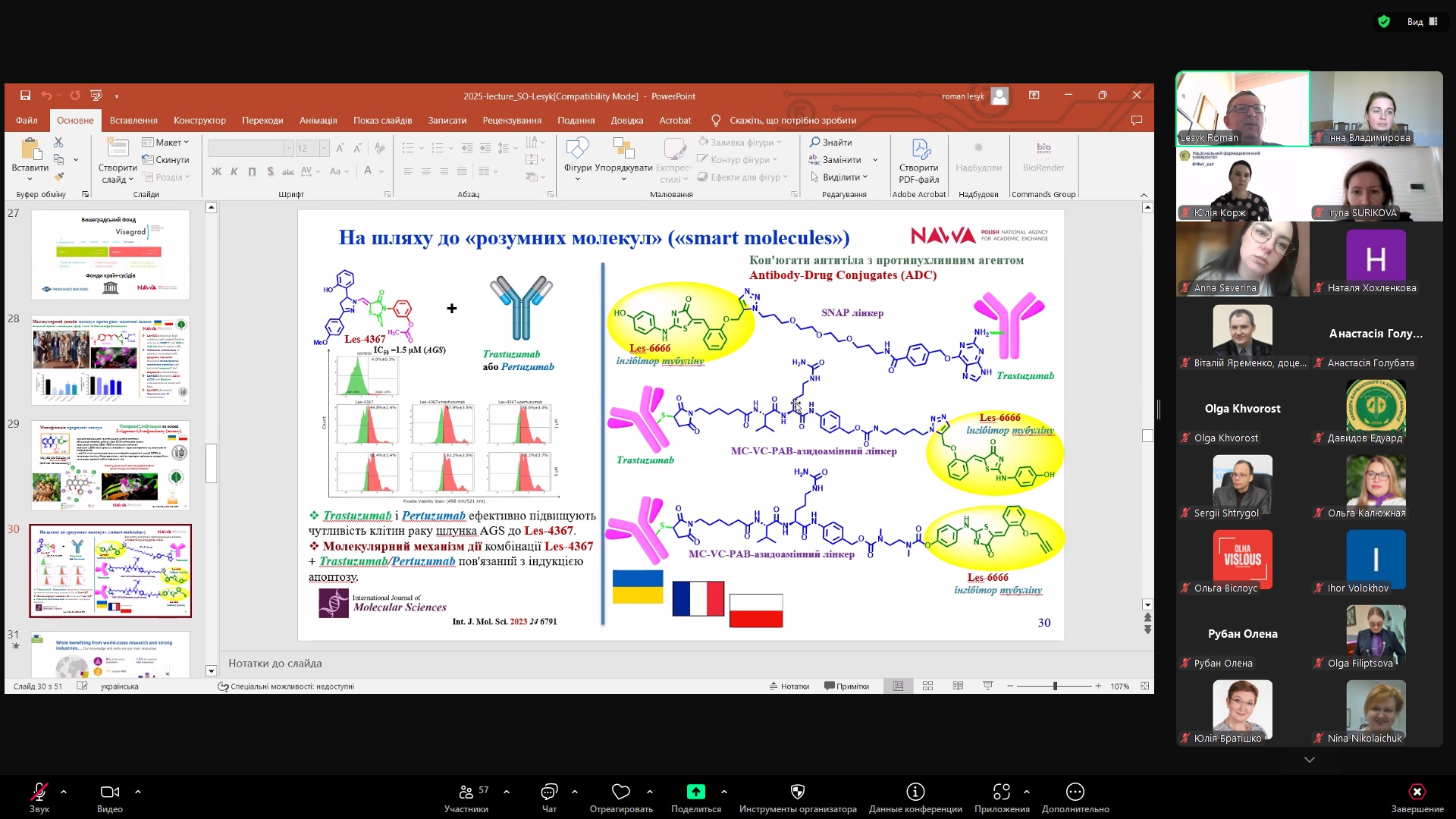1456x819 pixels.
Task: Open the Zoom Chat panel icon
Action: (549, 792)
